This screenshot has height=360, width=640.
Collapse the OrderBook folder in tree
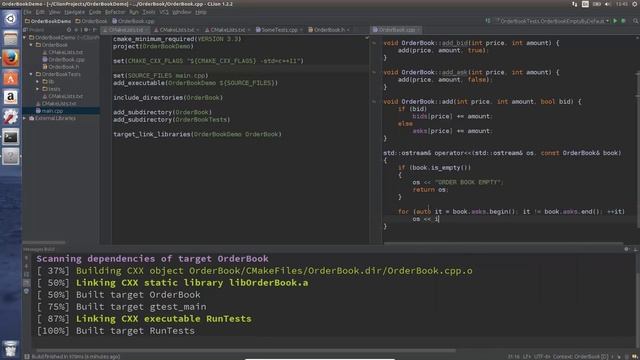(x=31, y=45)
